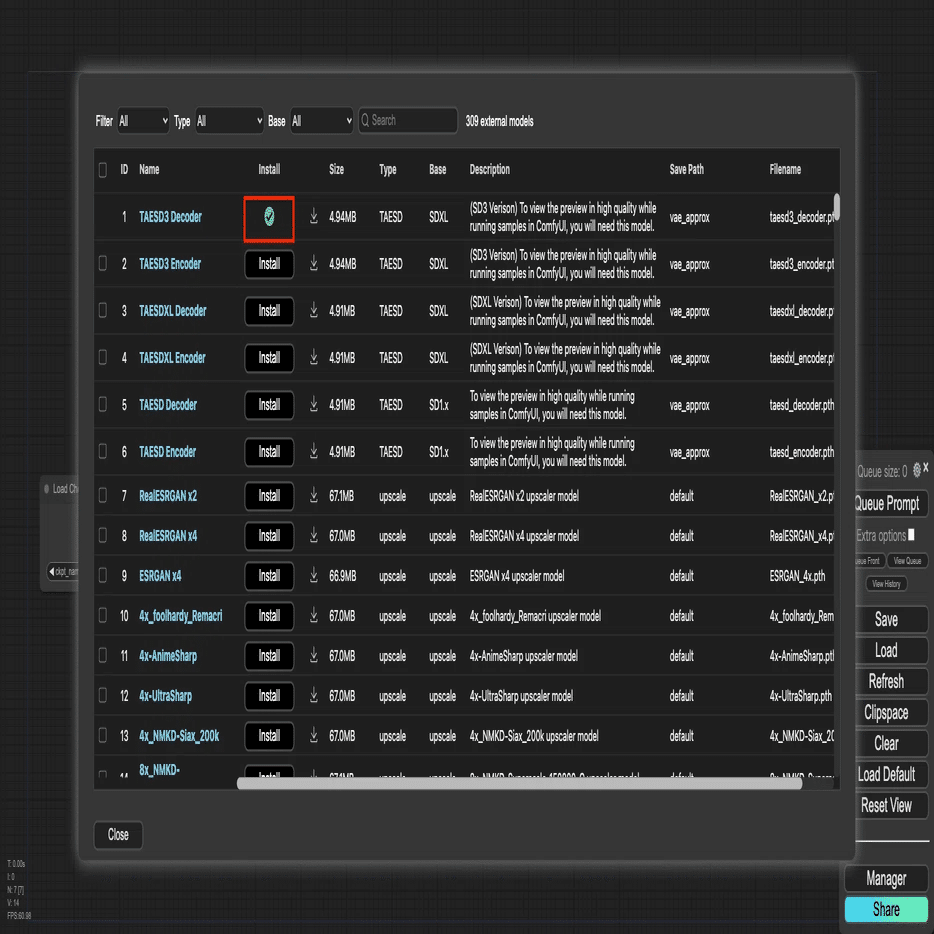Click download icon in TAESD Decoder row
The image size is (934, 934).
pos(314,404)
